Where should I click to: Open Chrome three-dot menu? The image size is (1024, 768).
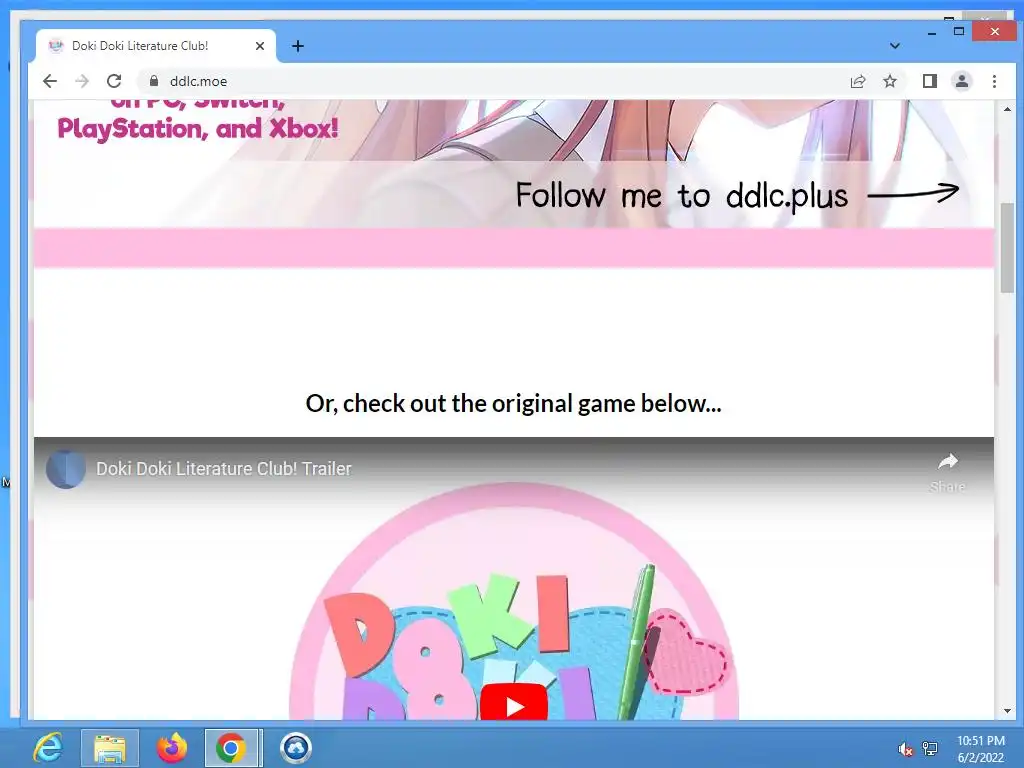(994, 81)
